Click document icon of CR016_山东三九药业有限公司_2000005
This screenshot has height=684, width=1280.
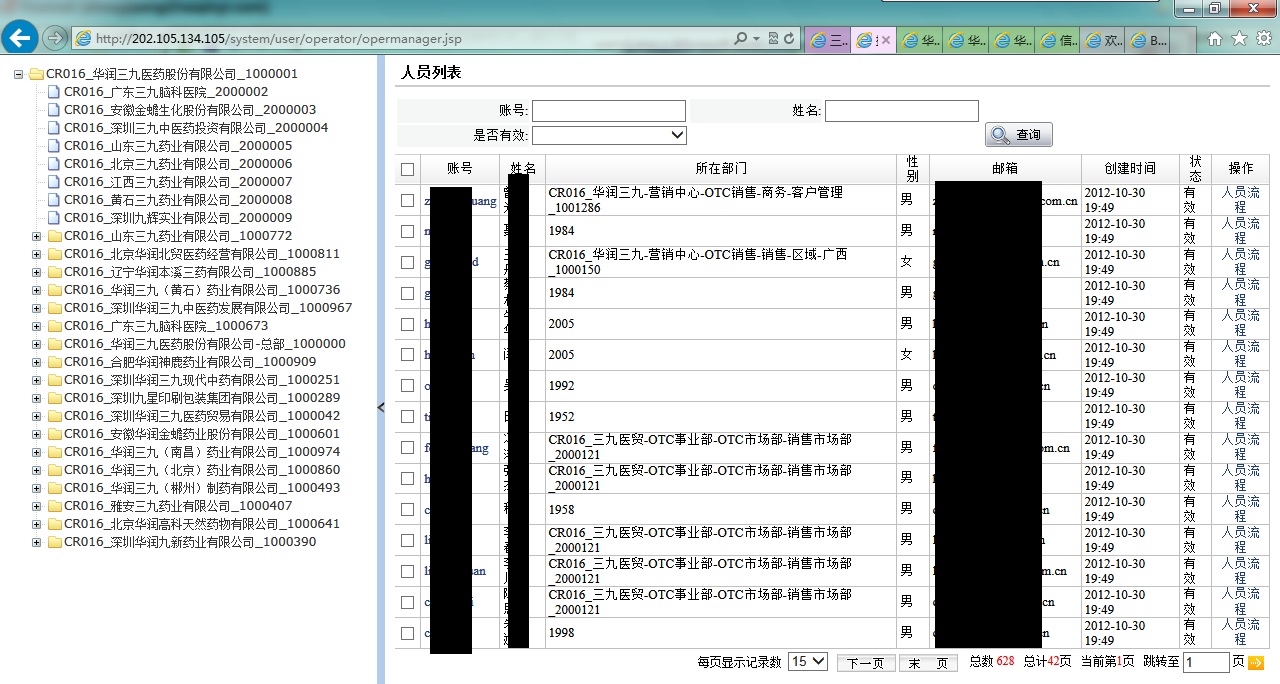[x=54, y=146]
